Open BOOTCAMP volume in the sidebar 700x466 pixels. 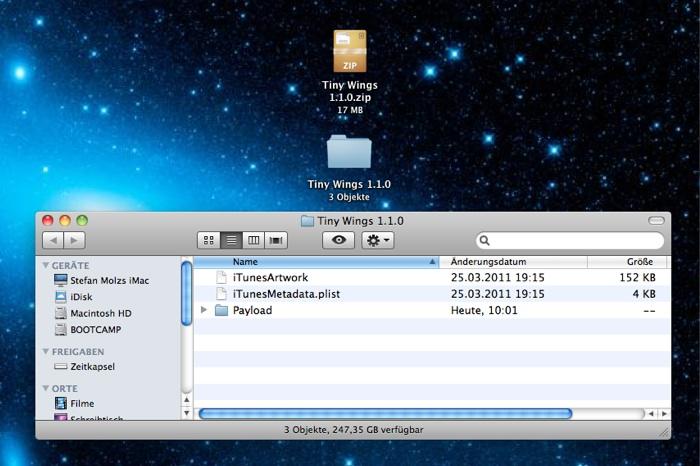[88, 329]
